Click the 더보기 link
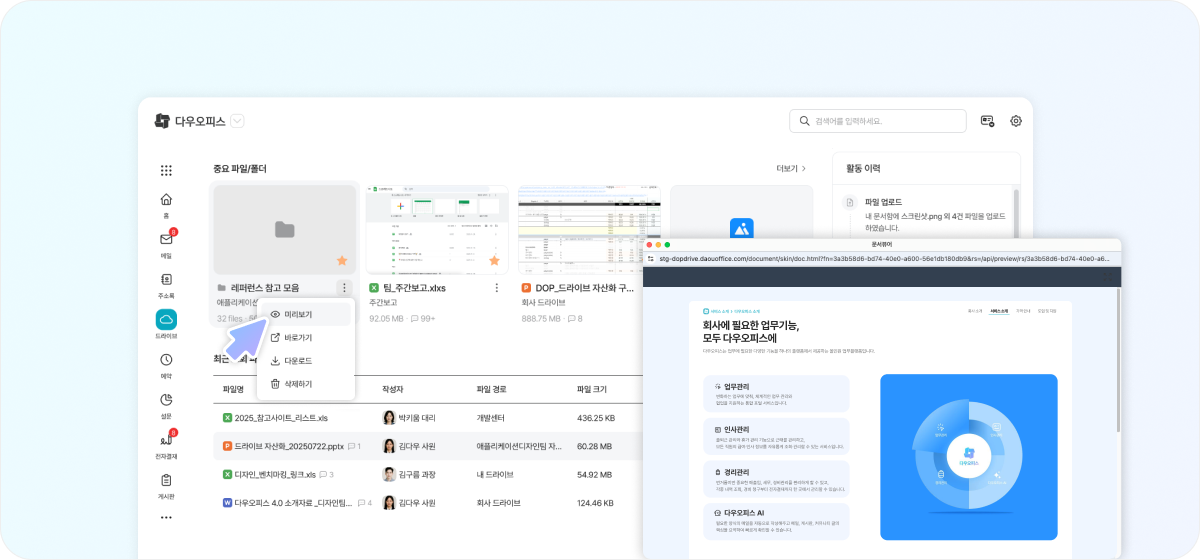Image resolution: width=1200 pixels, height=560 pixels. click(x=791, y=169)
